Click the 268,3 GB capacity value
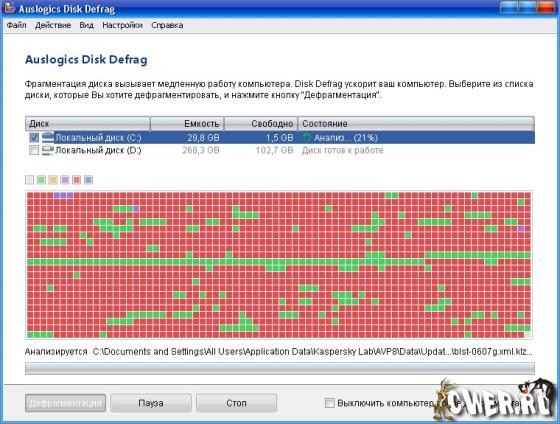Screen dimensions: 560x424 [x=201, y=150]
